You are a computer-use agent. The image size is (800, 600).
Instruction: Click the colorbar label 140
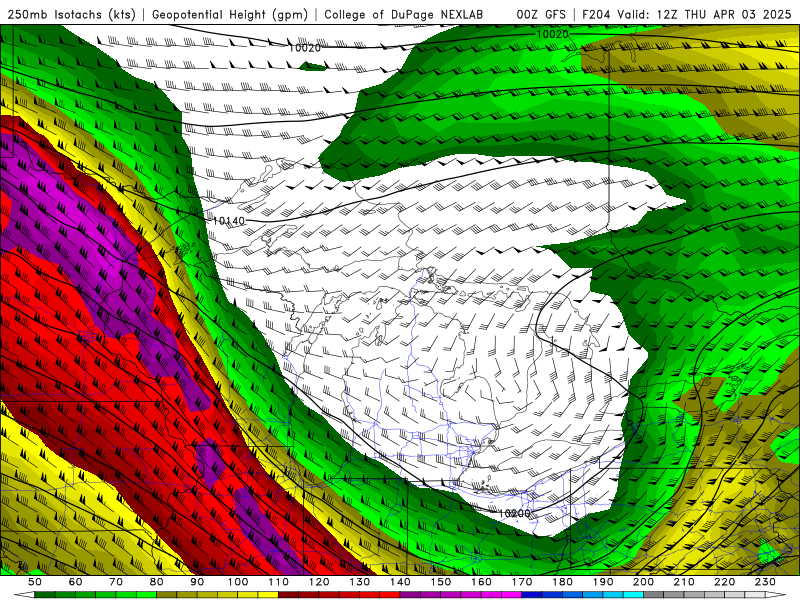coord(400,582)
